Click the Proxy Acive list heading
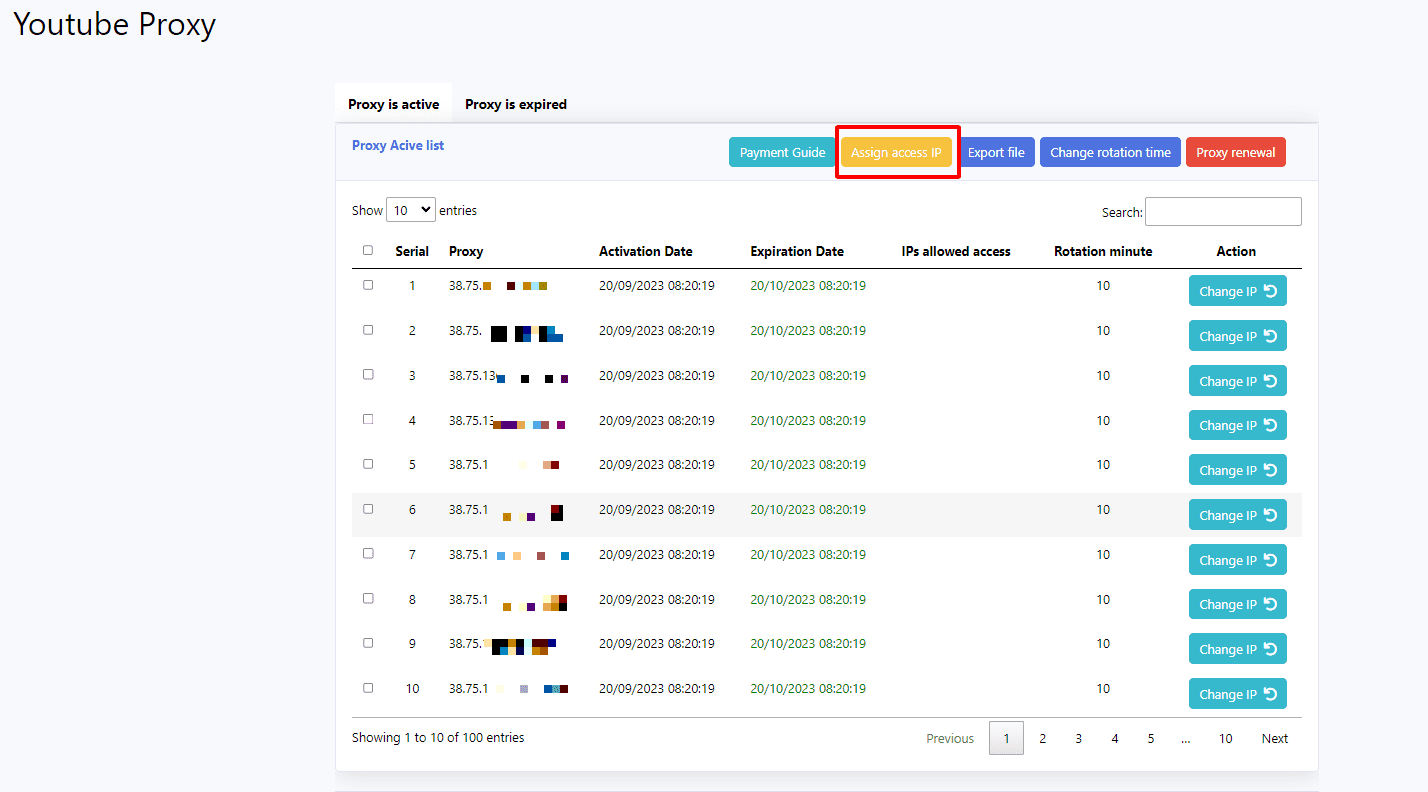The image size is (1428, 792). click(x=398, y=145)
